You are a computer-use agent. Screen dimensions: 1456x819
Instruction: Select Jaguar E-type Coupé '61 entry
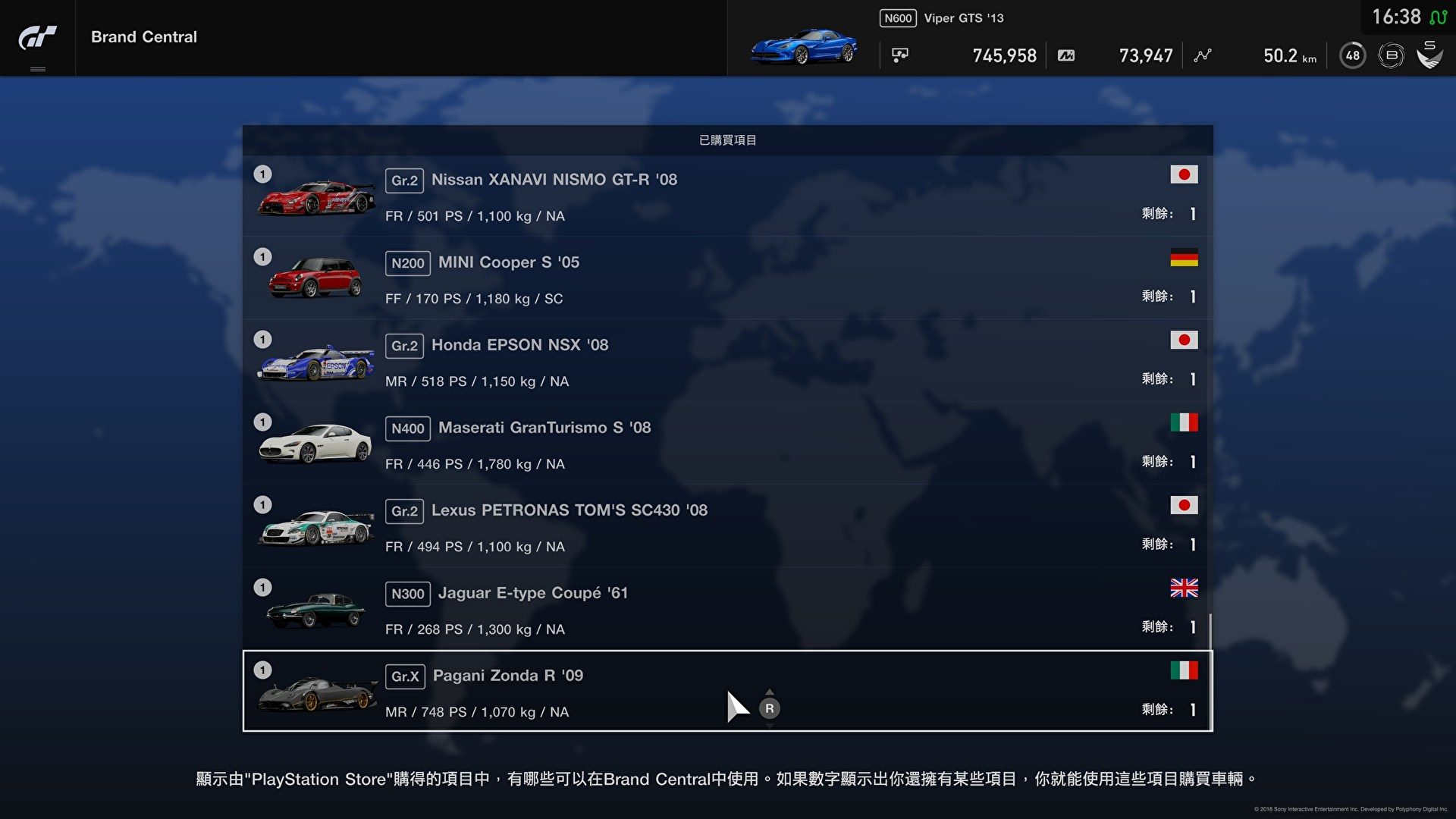coord(727,609)
